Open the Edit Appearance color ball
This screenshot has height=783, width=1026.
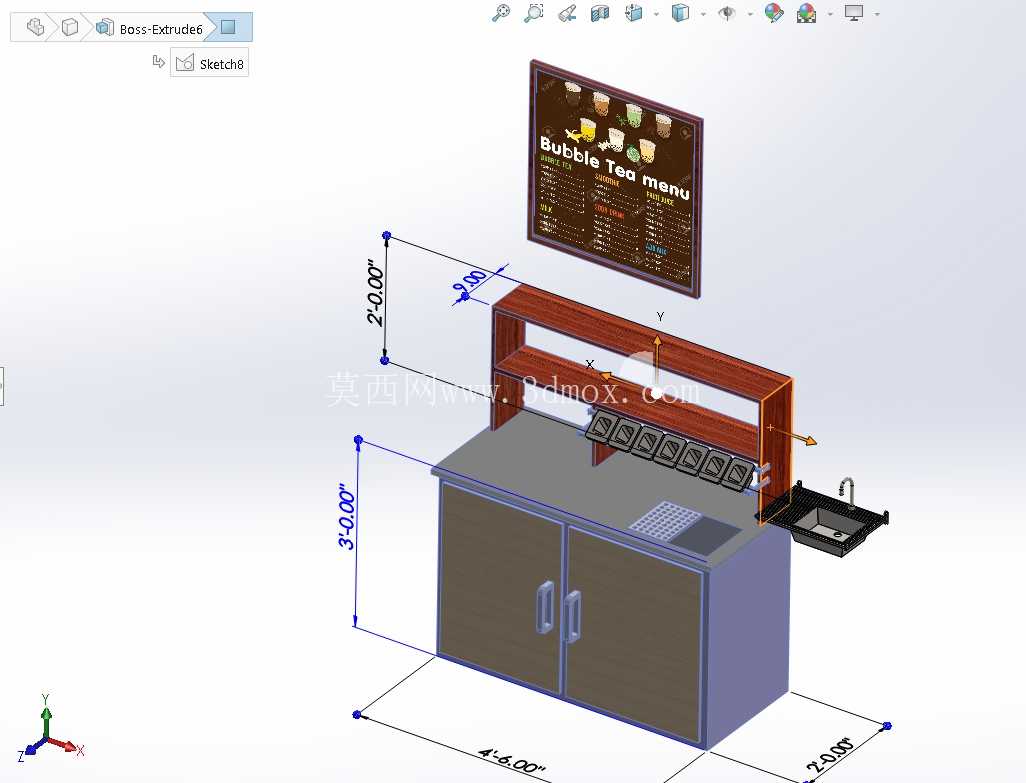coord(773,12)
